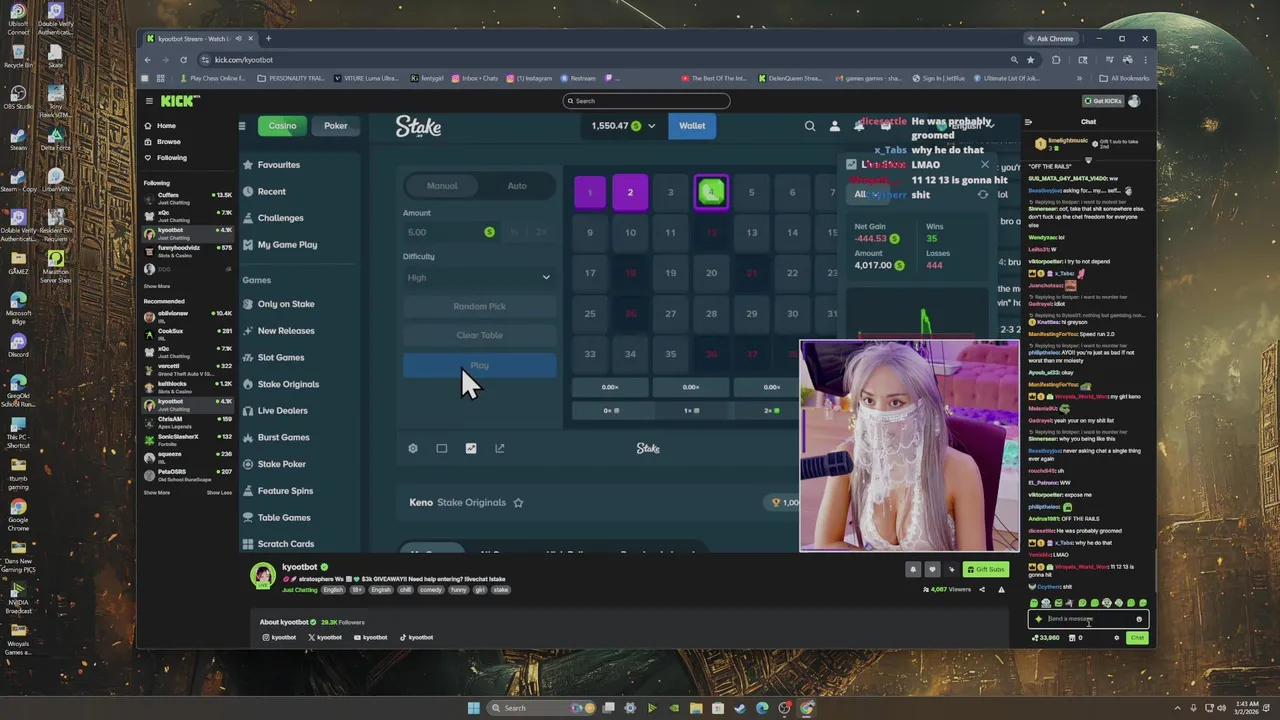The height and width of the screenshot is (720, 1280).
Task: Click the notification bell under the stream
Action: tap(912, 570)
